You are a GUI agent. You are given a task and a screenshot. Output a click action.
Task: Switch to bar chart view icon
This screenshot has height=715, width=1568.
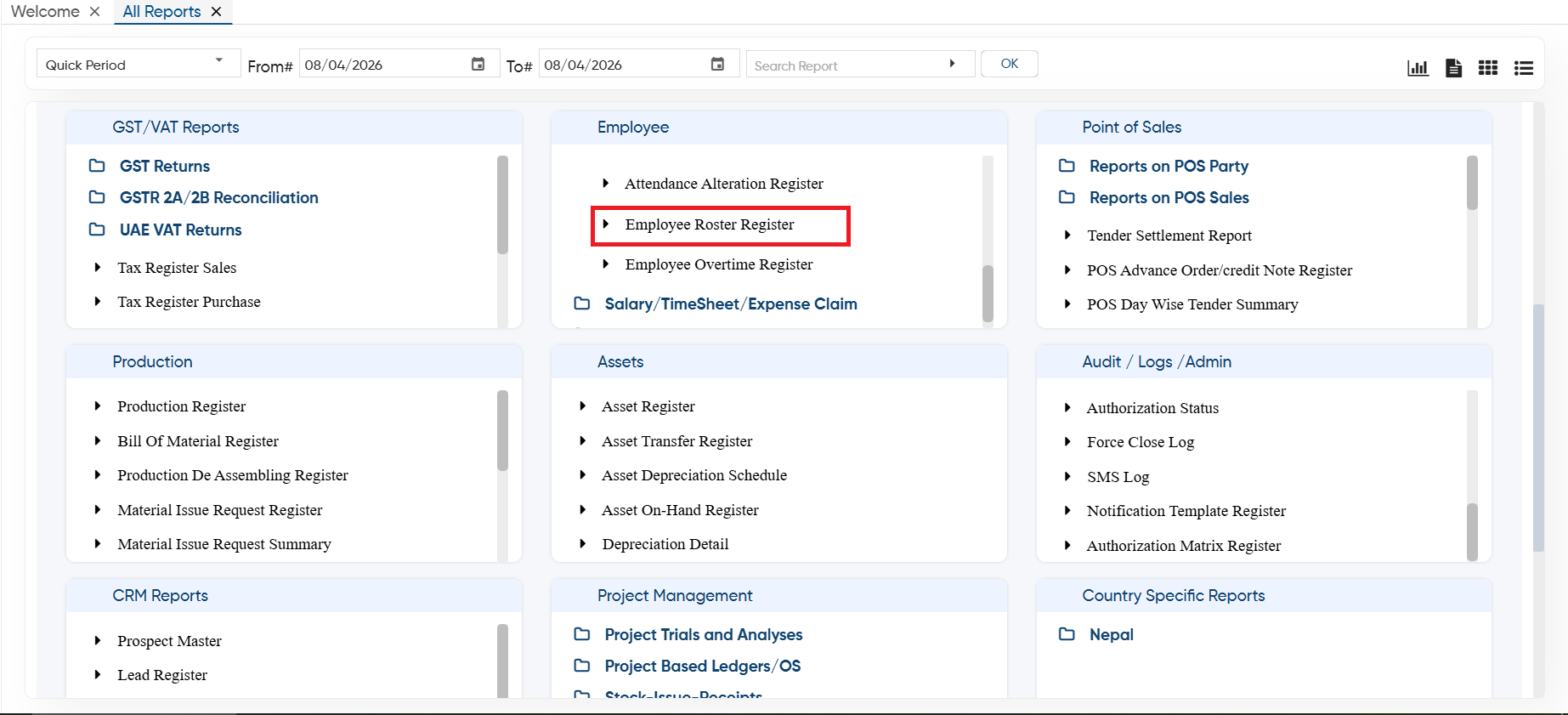(1418, 67)
